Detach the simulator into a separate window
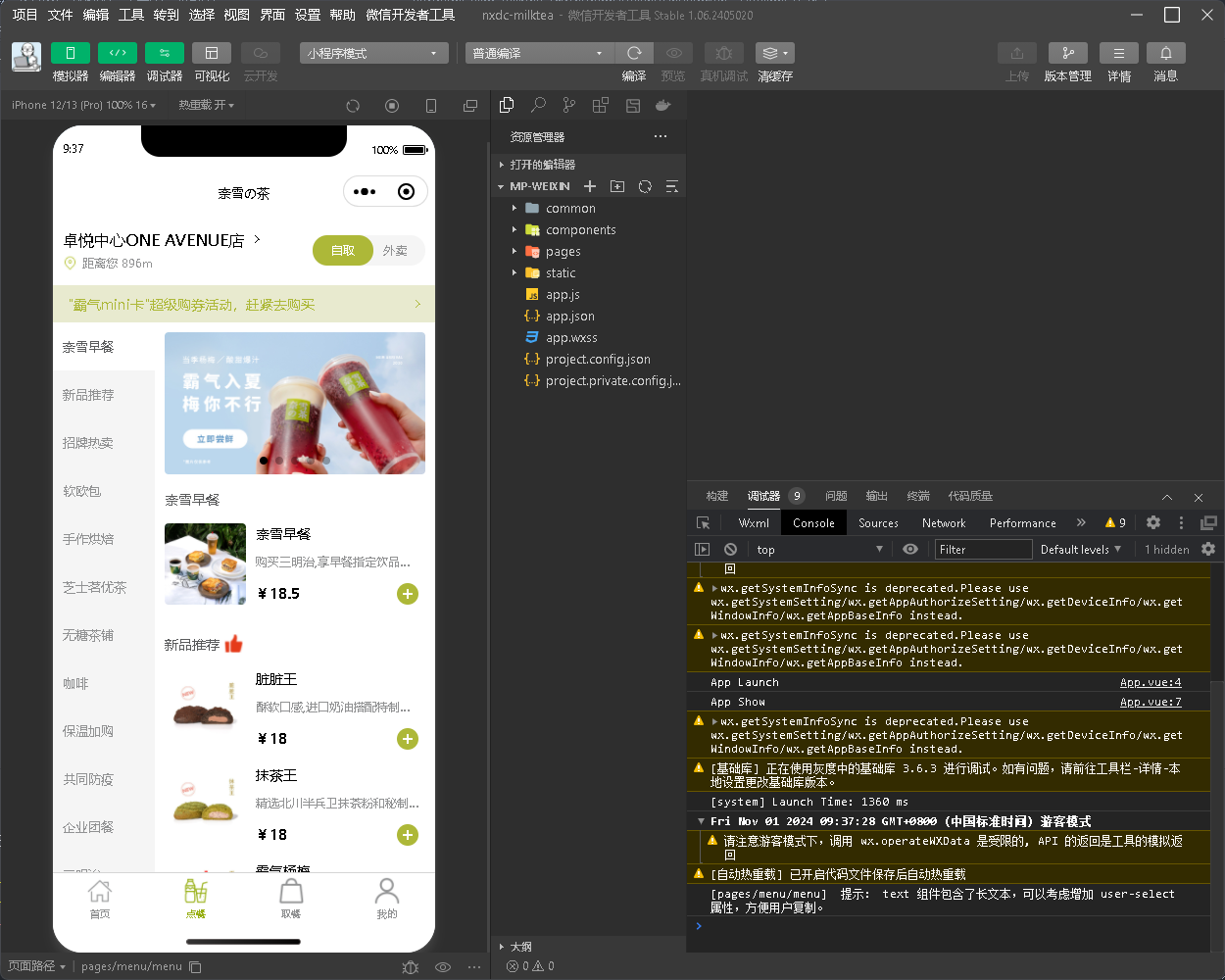The image size is (1225, 980). point(470,106)
